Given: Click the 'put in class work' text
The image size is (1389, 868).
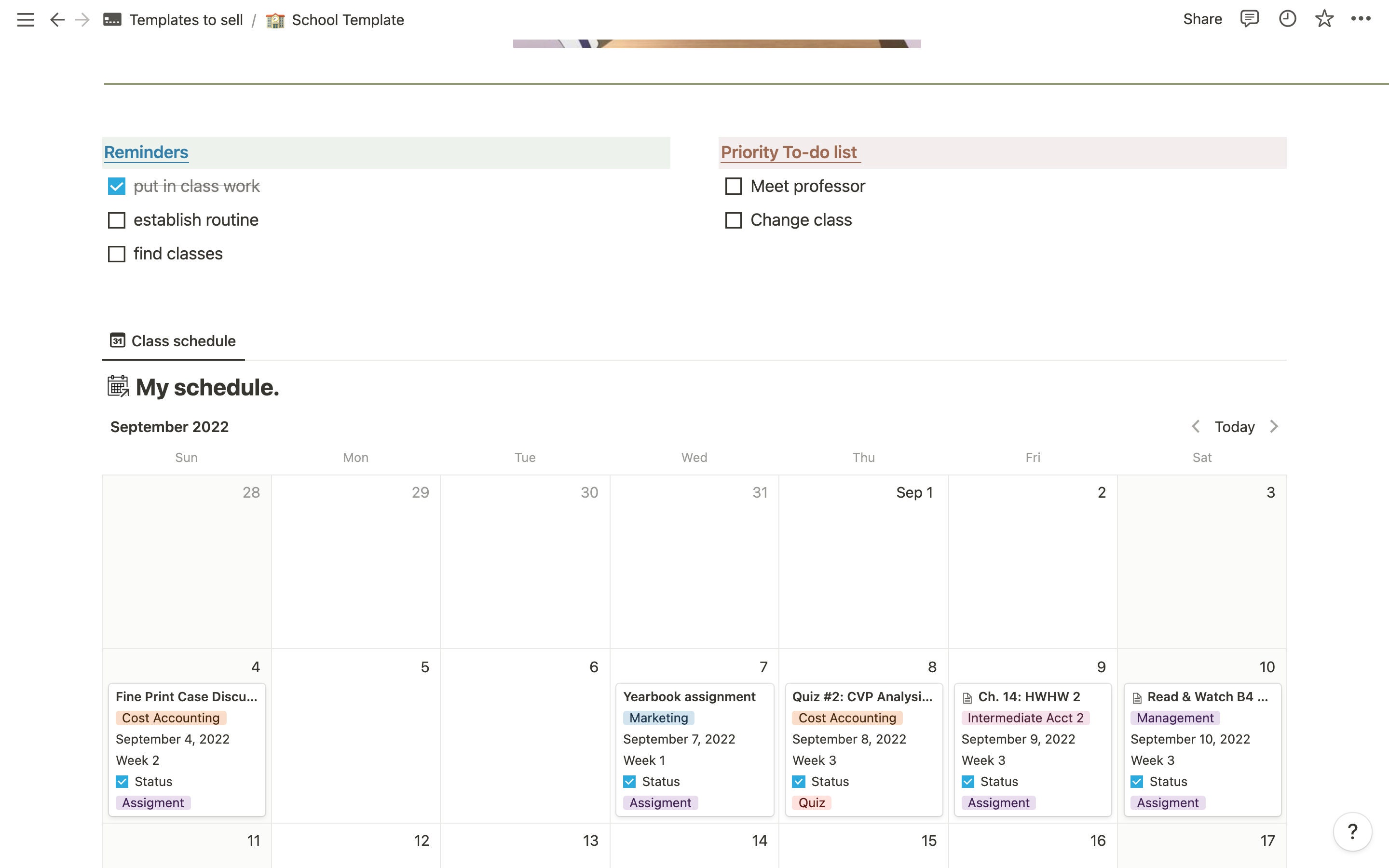Looking at the screenshot, I should point(196,187).
